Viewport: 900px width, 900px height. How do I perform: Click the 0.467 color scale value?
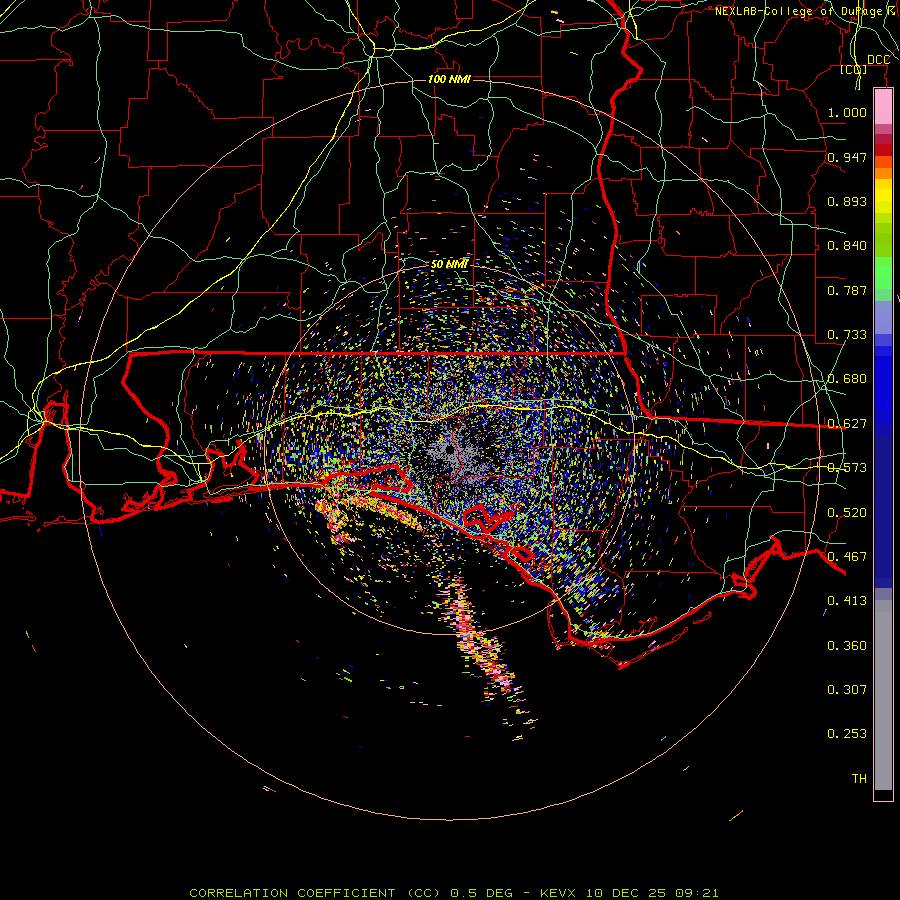pos(847,557)
